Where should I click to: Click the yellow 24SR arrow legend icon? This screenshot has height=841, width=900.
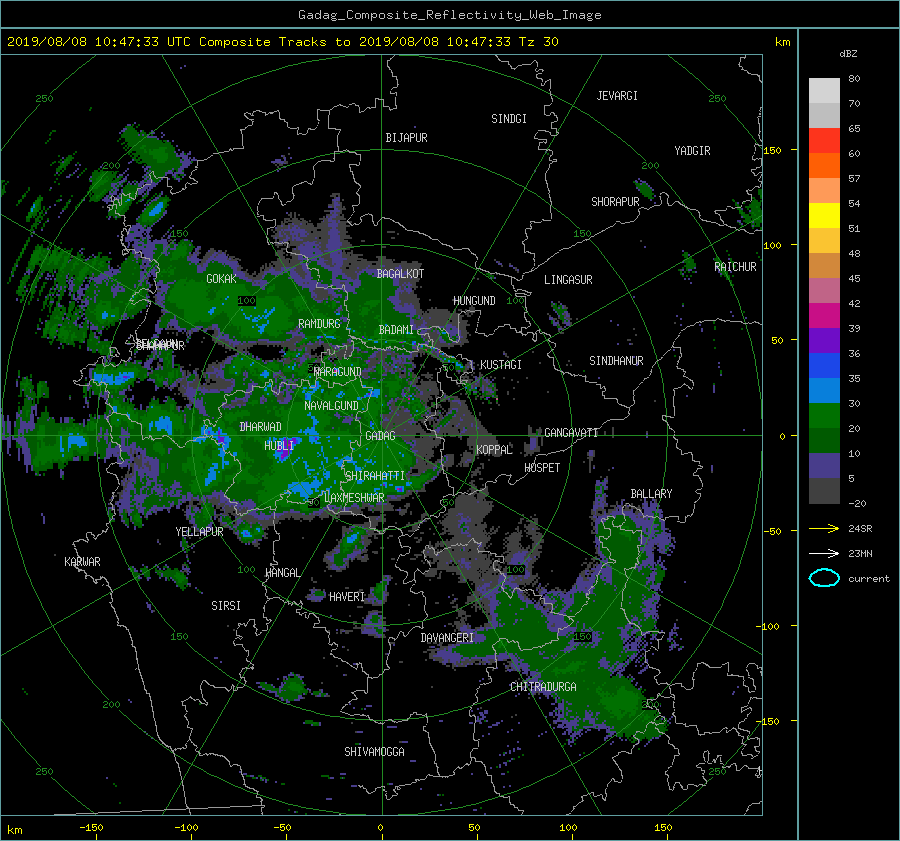824,529
